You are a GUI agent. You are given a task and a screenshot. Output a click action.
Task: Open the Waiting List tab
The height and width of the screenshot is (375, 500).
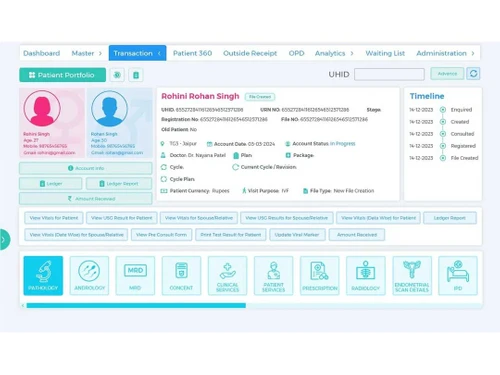tap(385, 53)
